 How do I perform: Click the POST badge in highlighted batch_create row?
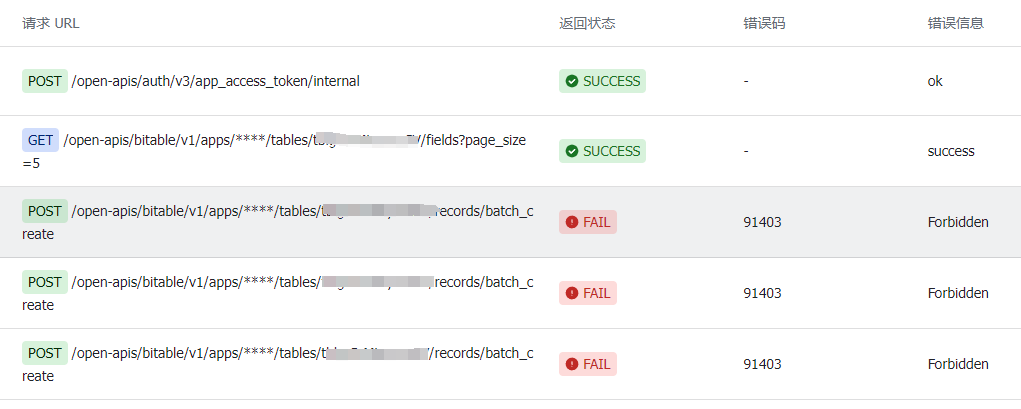coord(45,211)
